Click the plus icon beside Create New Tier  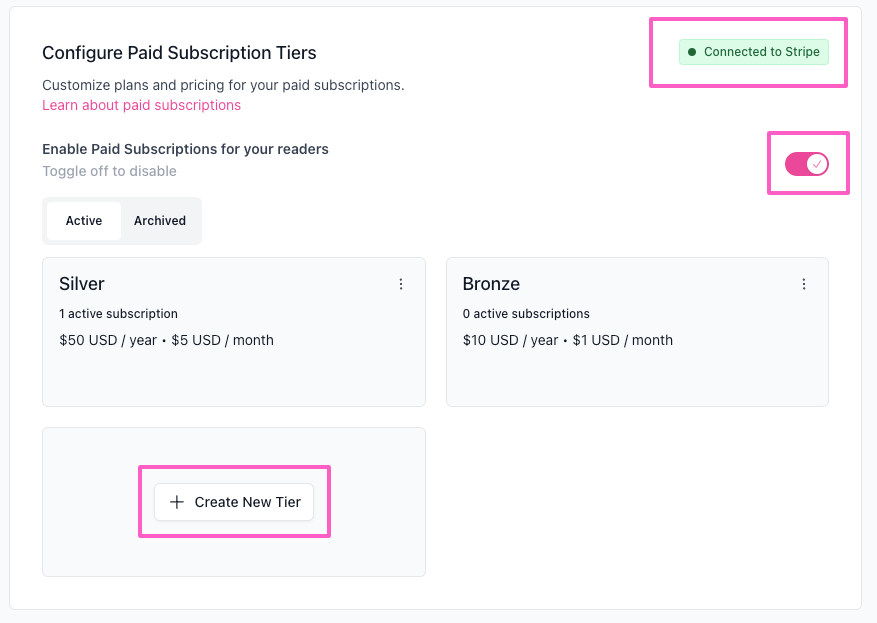177,502
